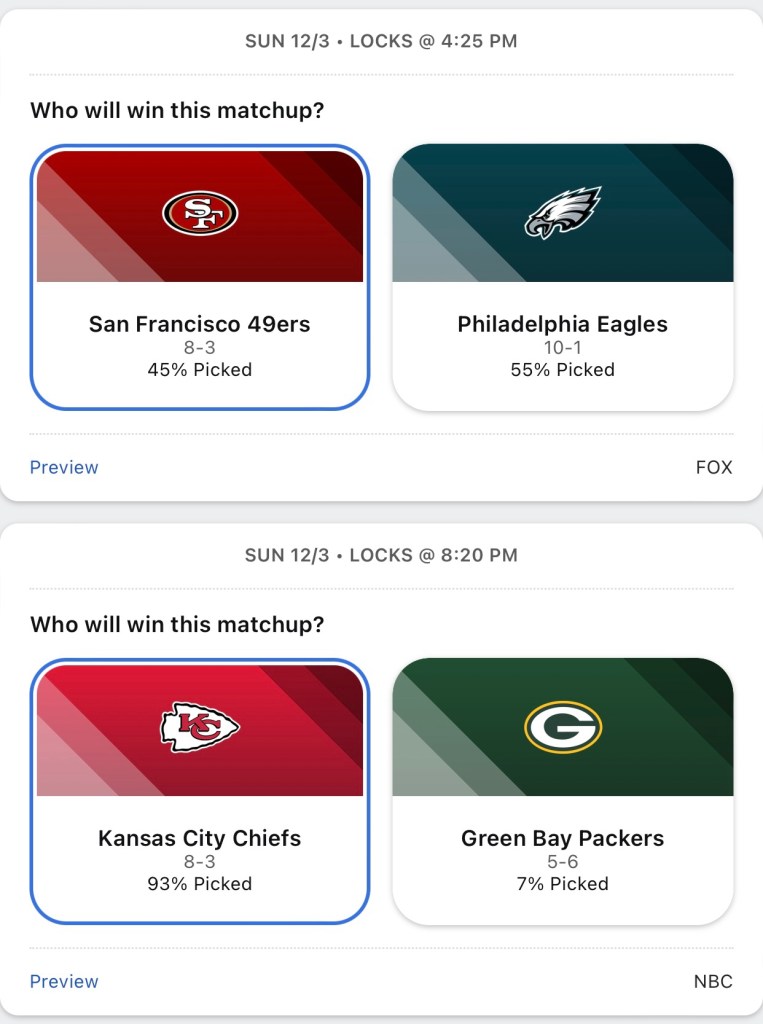Pick San Francisco 49ers team name

pyautogui.click(x=200, y=324)
